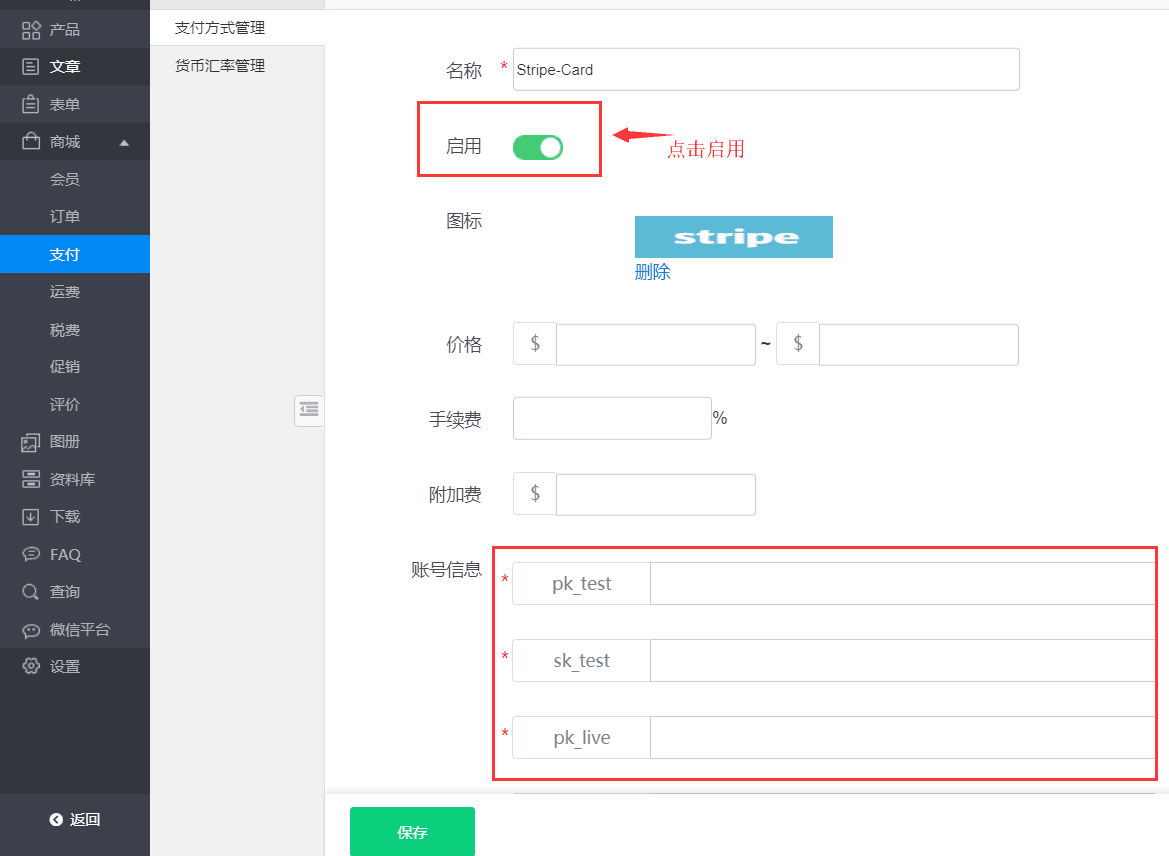
Task: Click the 产品 products icon in sidebar
Action: (31, 30)
